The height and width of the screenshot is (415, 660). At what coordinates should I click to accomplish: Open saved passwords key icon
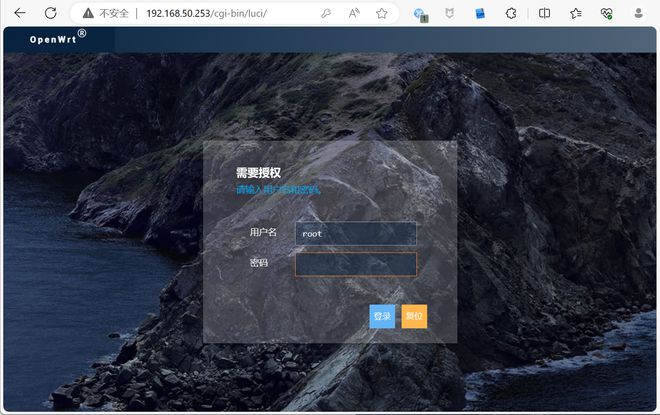[x=325, y=13]
